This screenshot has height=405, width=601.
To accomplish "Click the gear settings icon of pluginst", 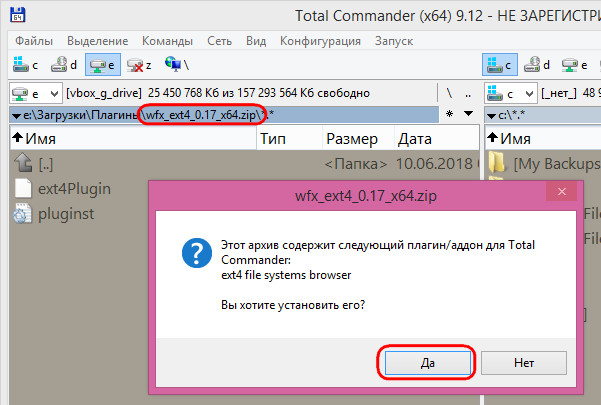I will tap(23, 213).
